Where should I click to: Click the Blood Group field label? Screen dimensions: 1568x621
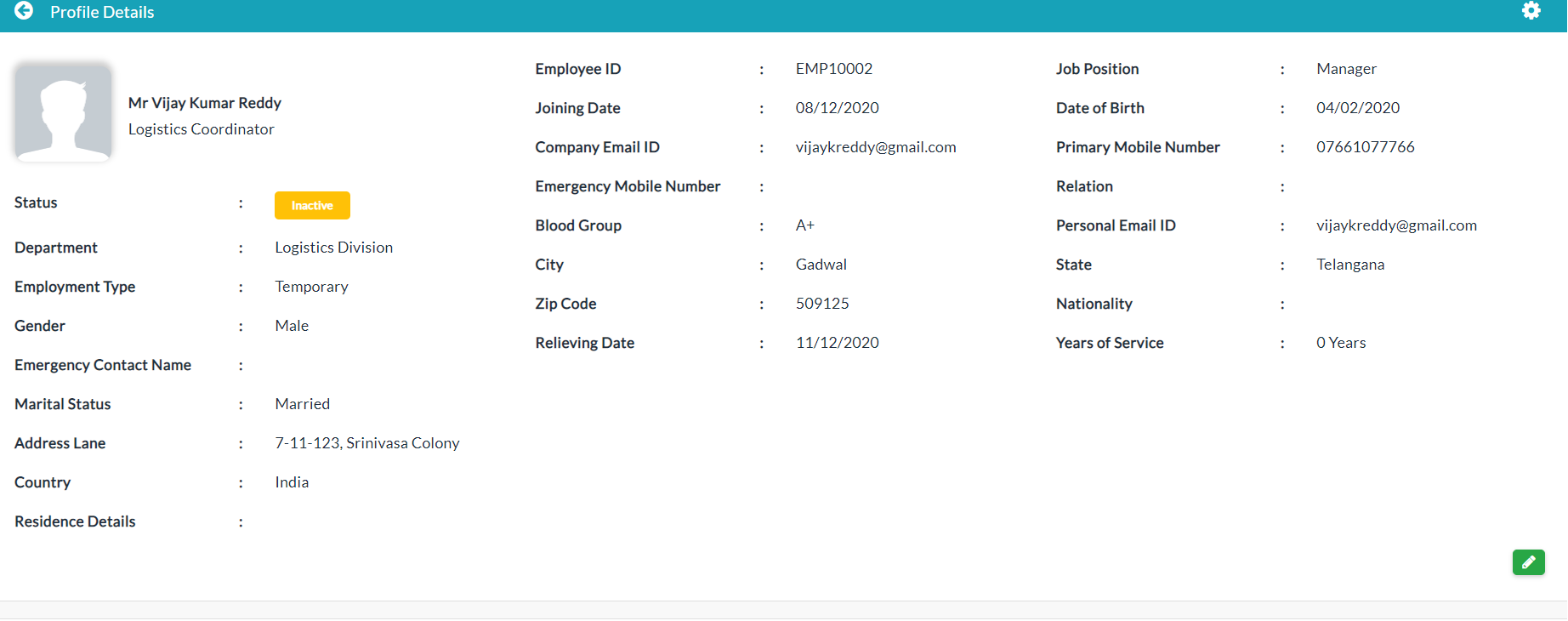point(579,225)
